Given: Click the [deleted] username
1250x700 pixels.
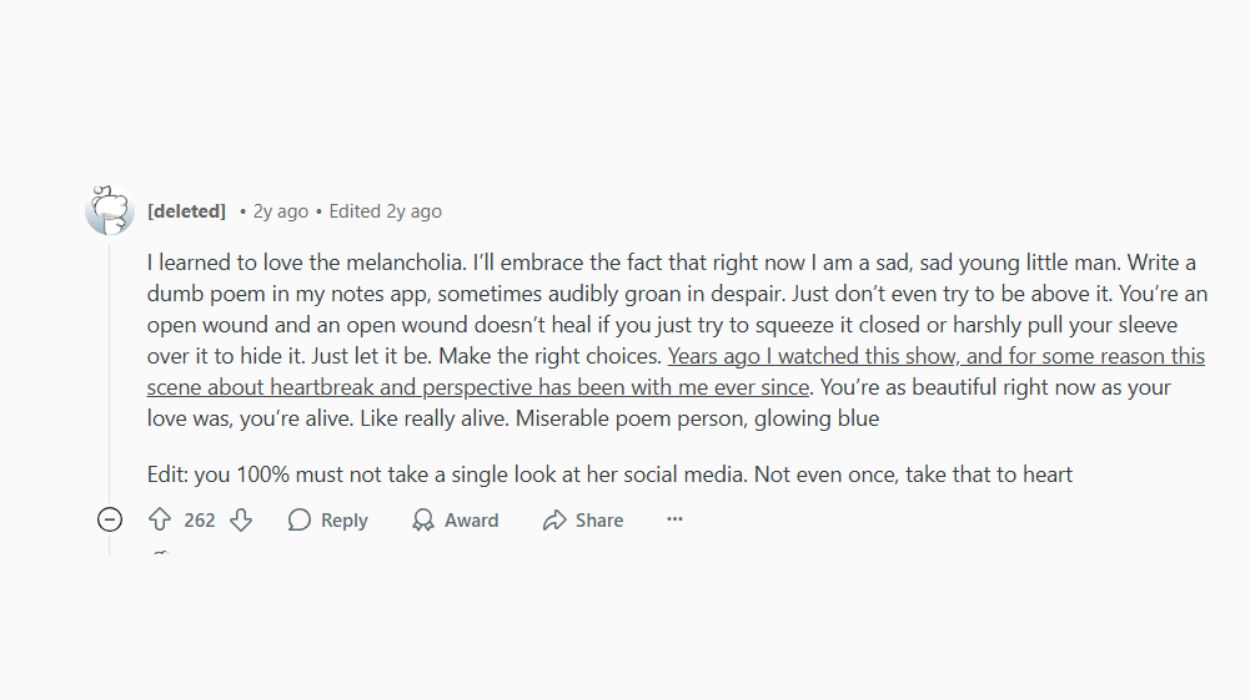Looking at the screenshot, I should click(186, 211).
